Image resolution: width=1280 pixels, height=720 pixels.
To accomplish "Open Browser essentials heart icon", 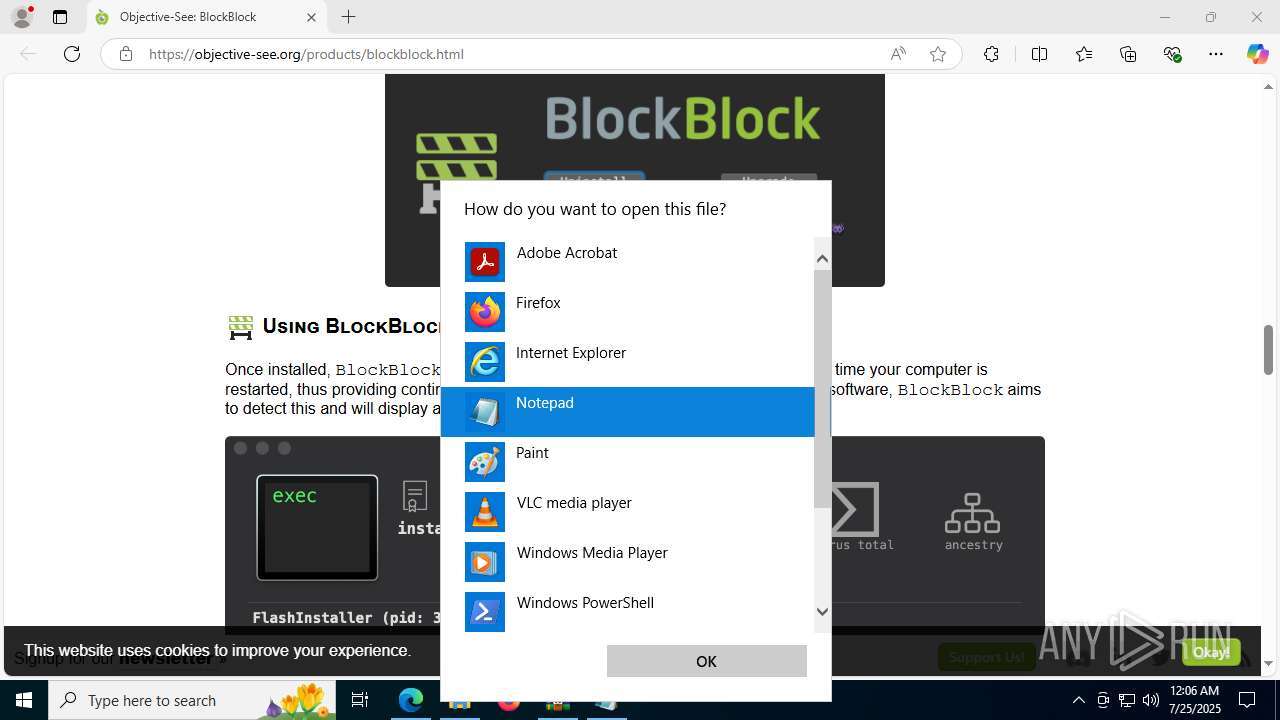I will tap(1173, 54).
